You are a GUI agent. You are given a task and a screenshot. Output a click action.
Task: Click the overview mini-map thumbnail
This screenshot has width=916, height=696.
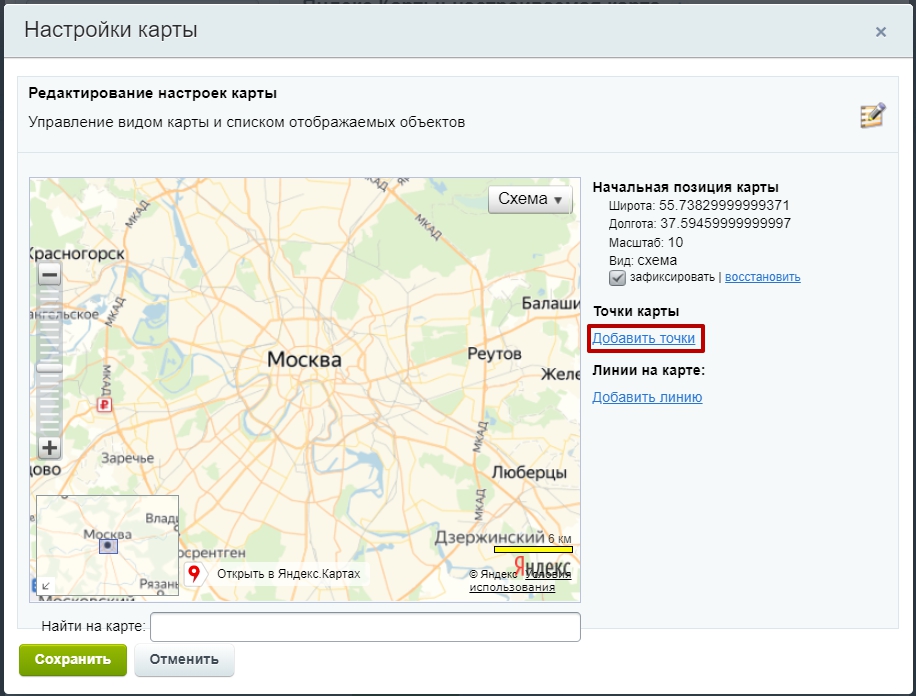[x=107, y=545]
